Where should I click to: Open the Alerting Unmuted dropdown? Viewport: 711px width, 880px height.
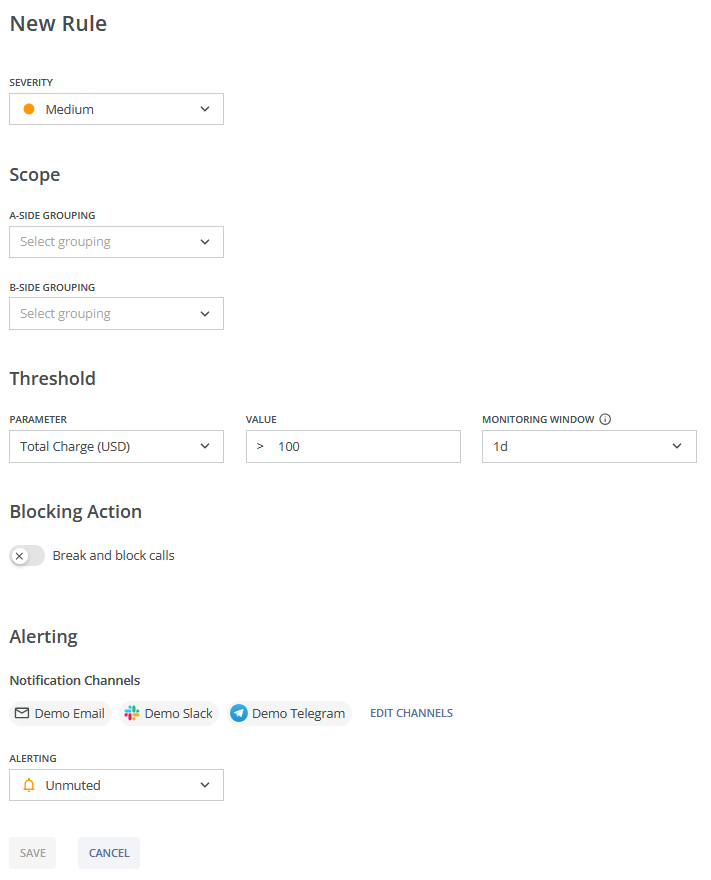116,785
